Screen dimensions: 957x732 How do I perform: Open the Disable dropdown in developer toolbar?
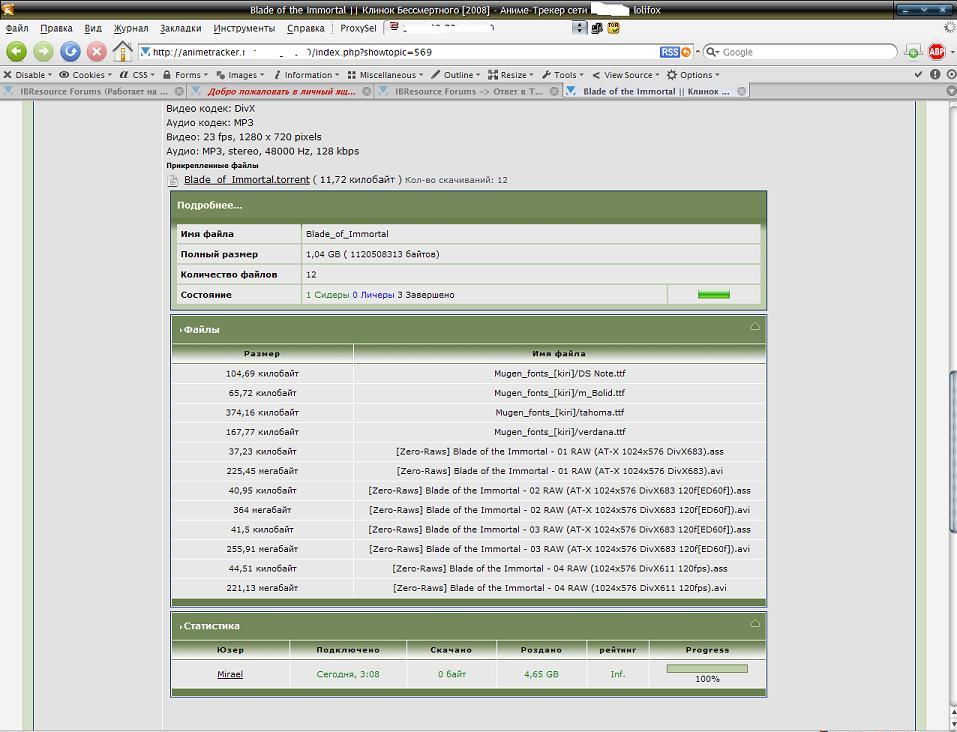coord(27,75)
